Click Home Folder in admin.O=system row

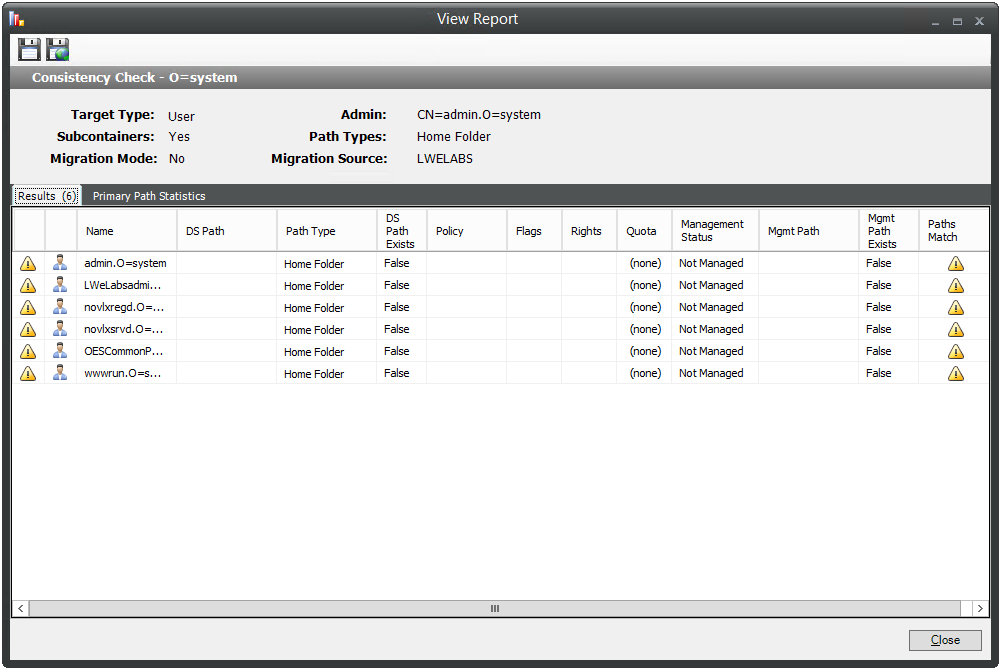[314, 263]
